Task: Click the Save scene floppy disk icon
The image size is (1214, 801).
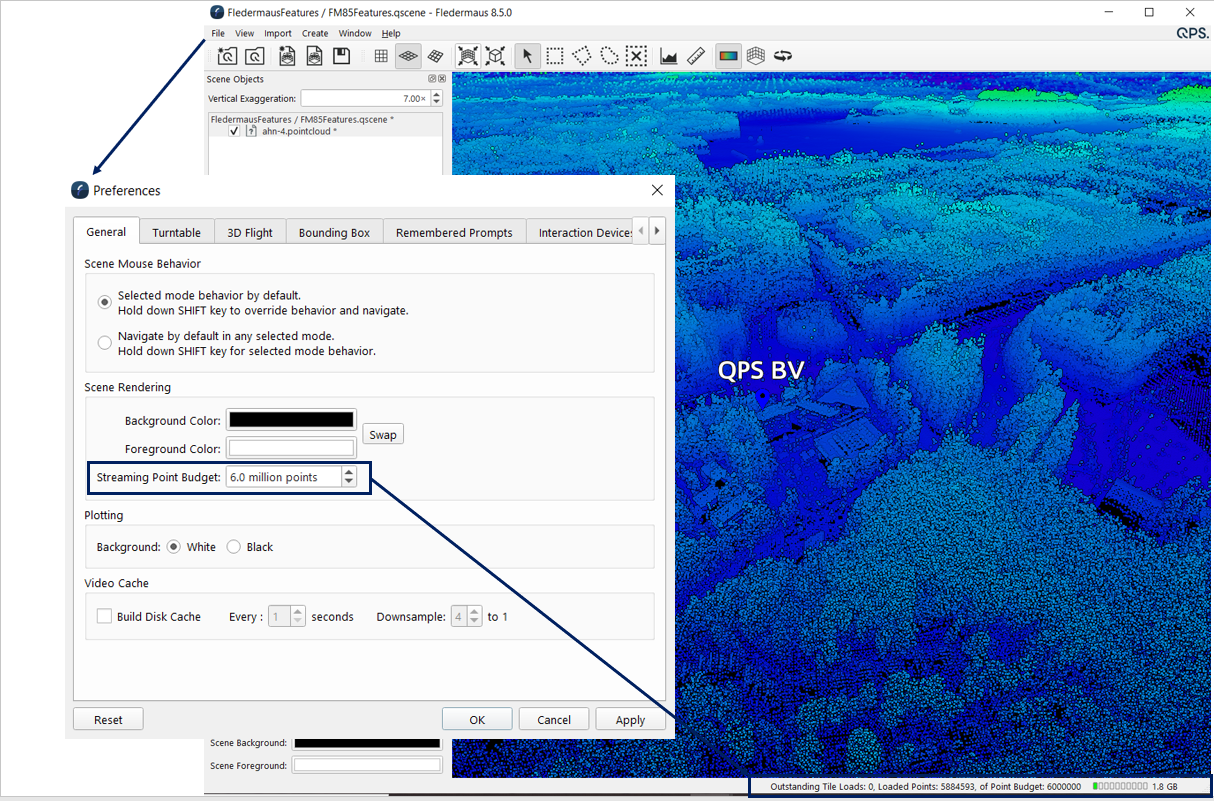Action: pos(341,56)
